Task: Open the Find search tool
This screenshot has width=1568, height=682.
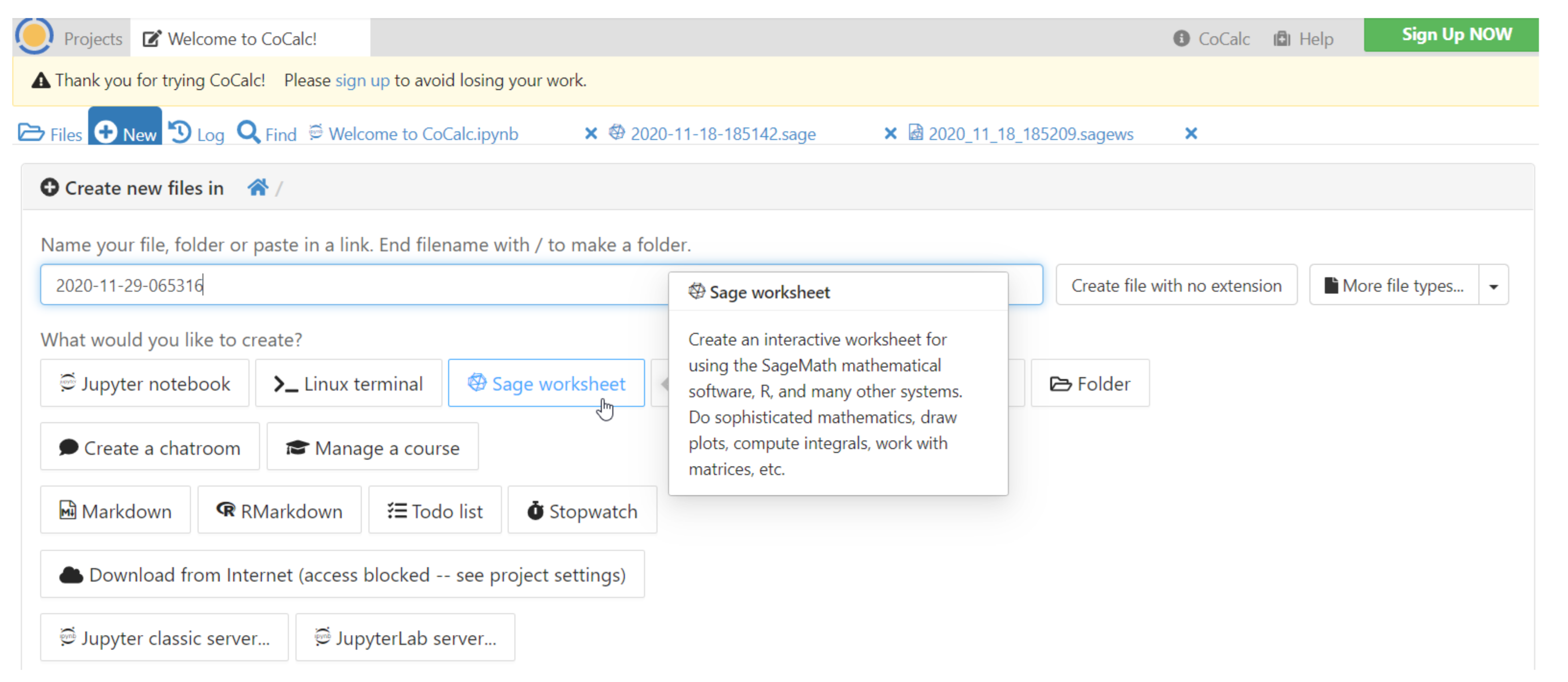Action: pyautogui.click(x=267, y=133)
